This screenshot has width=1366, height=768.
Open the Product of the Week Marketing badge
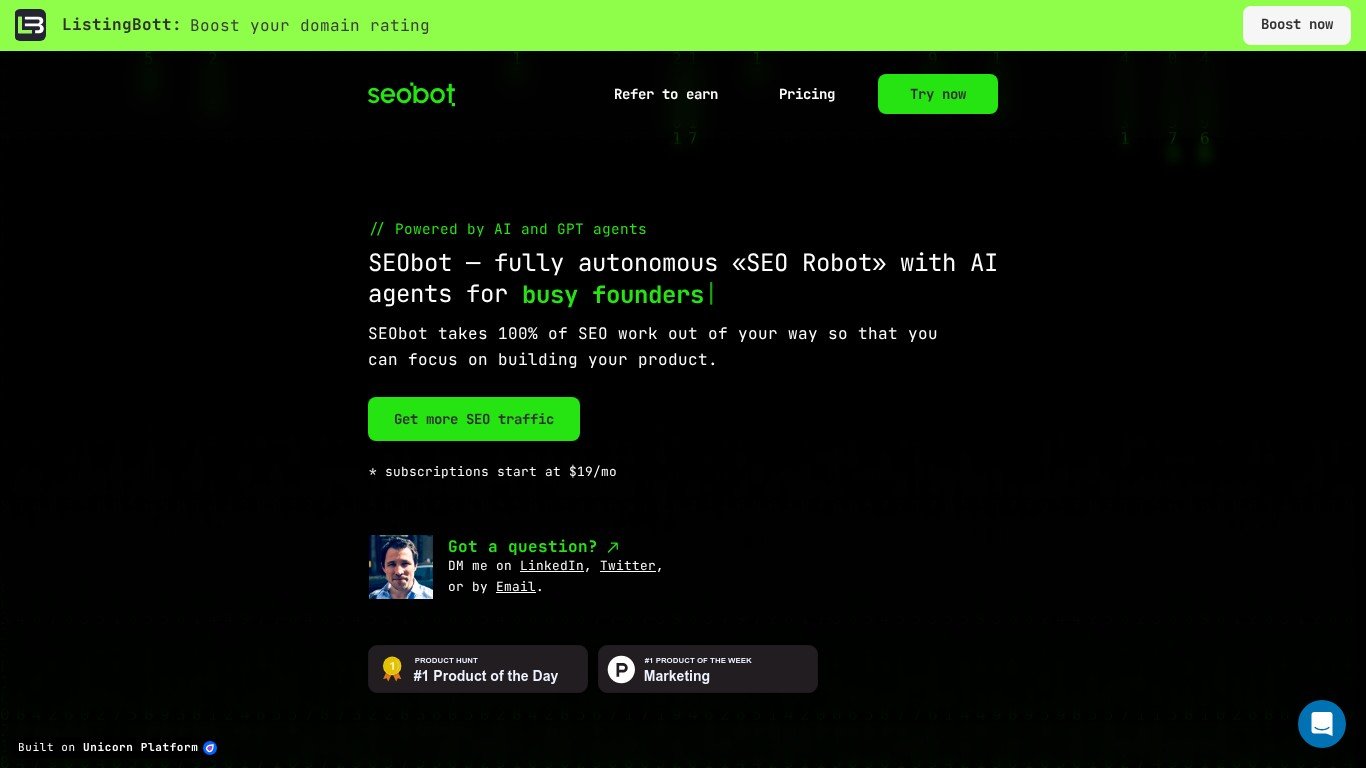[x=708, y=669]
